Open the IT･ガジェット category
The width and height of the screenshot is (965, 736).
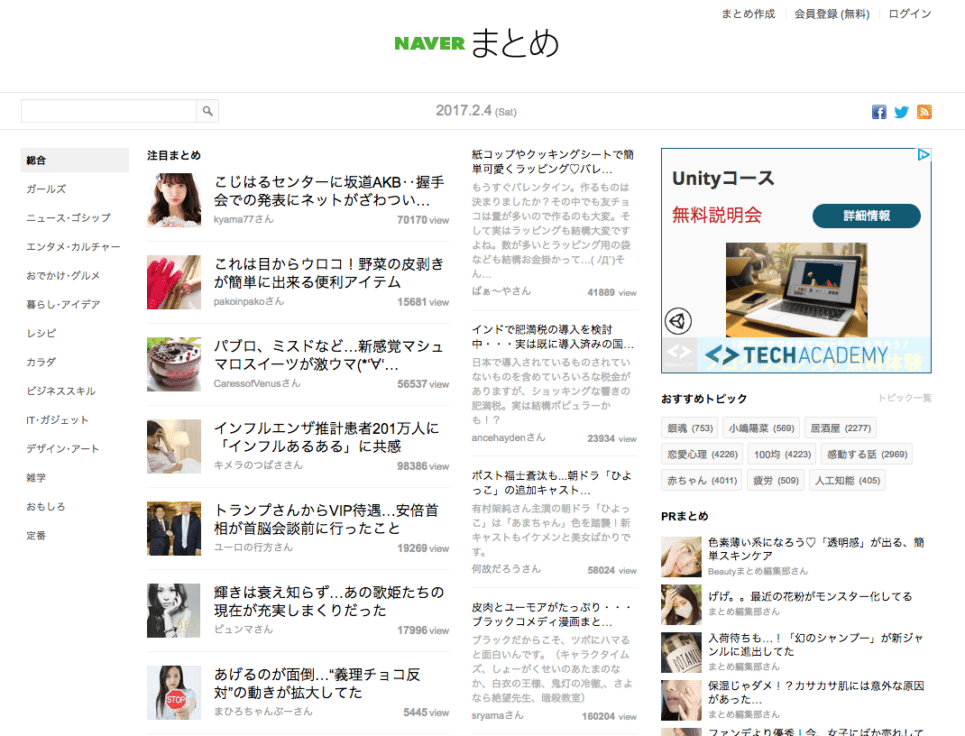[x=57, y=420]
